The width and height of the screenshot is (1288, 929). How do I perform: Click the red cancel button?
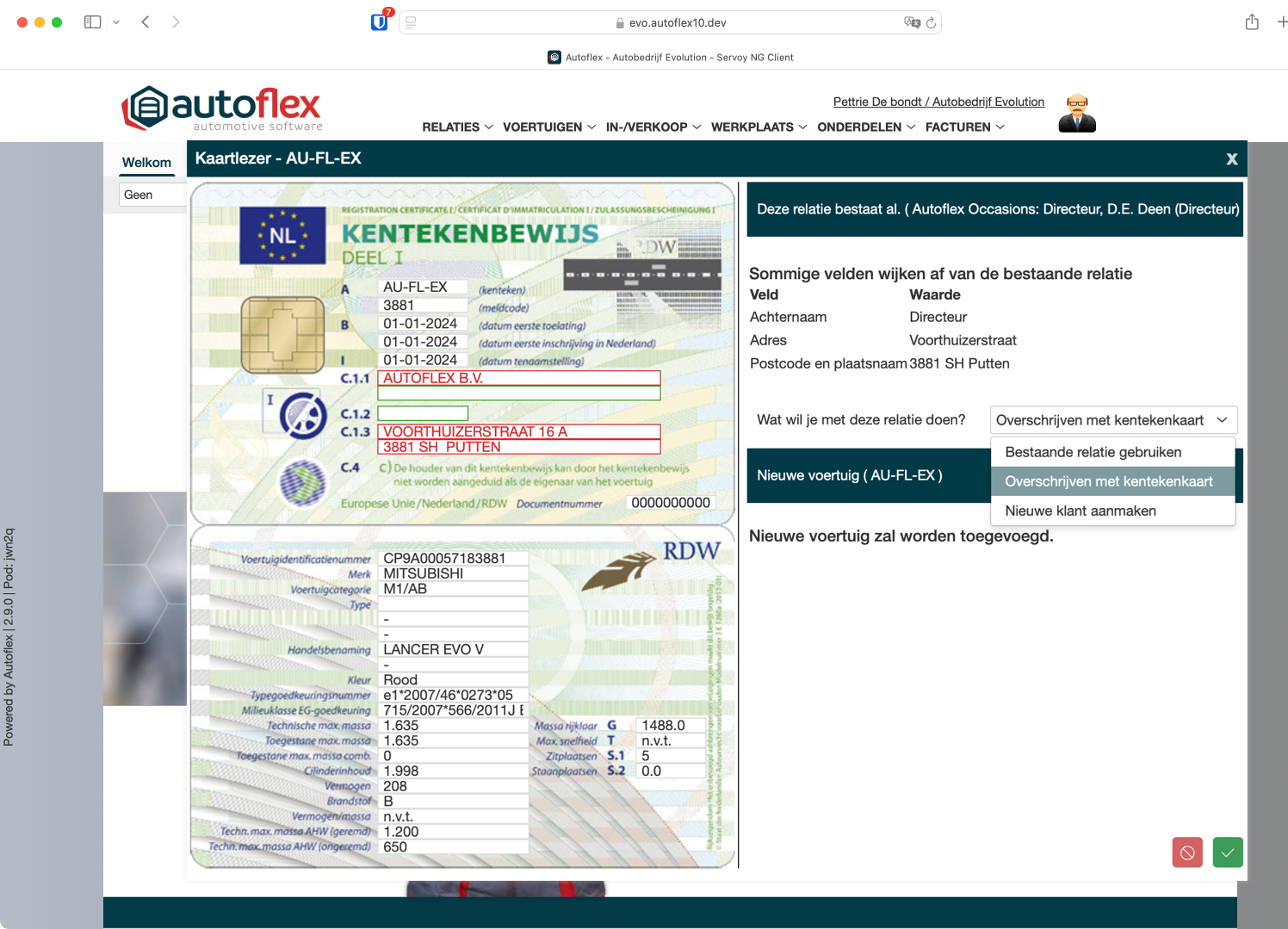click(1186, 852)
